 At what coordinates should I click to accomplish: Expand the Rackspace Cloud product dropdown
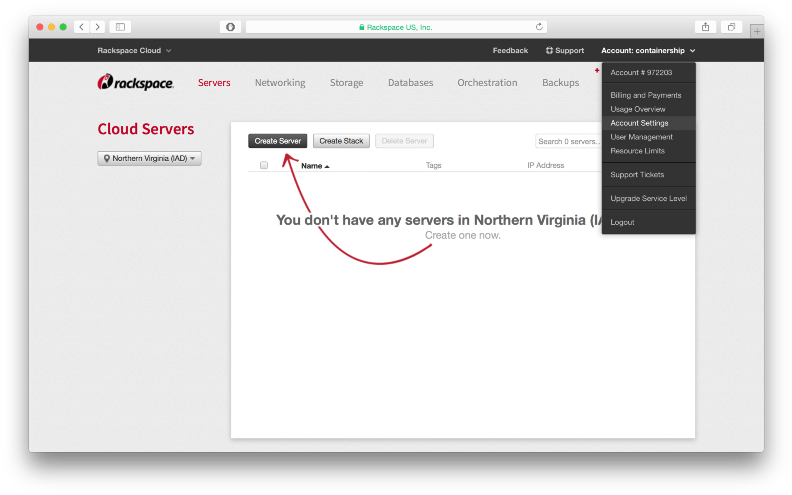(x=135, y=50)
